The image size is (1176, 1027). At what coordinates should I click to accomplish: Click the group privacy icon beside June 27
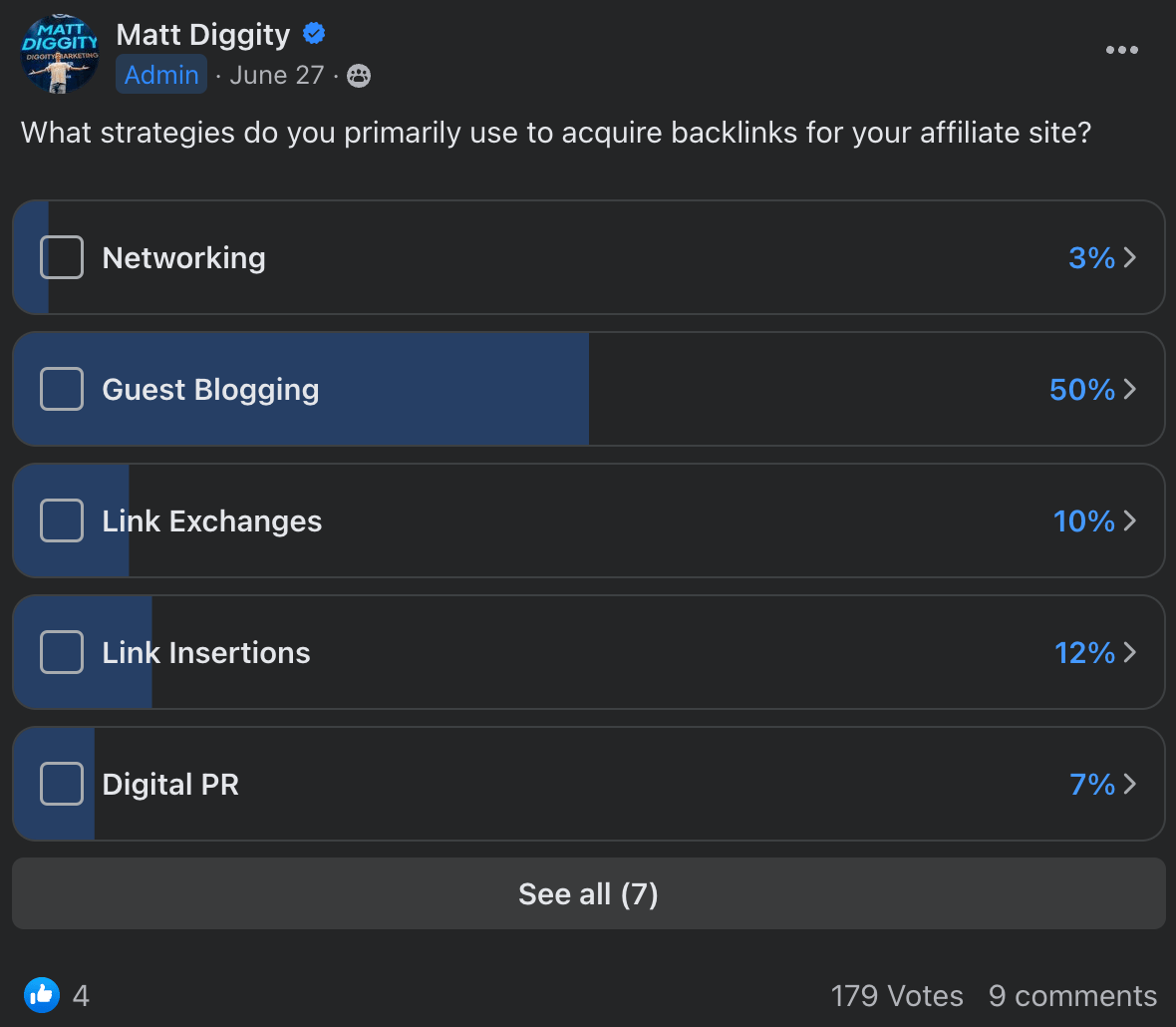tap(358, 75)
